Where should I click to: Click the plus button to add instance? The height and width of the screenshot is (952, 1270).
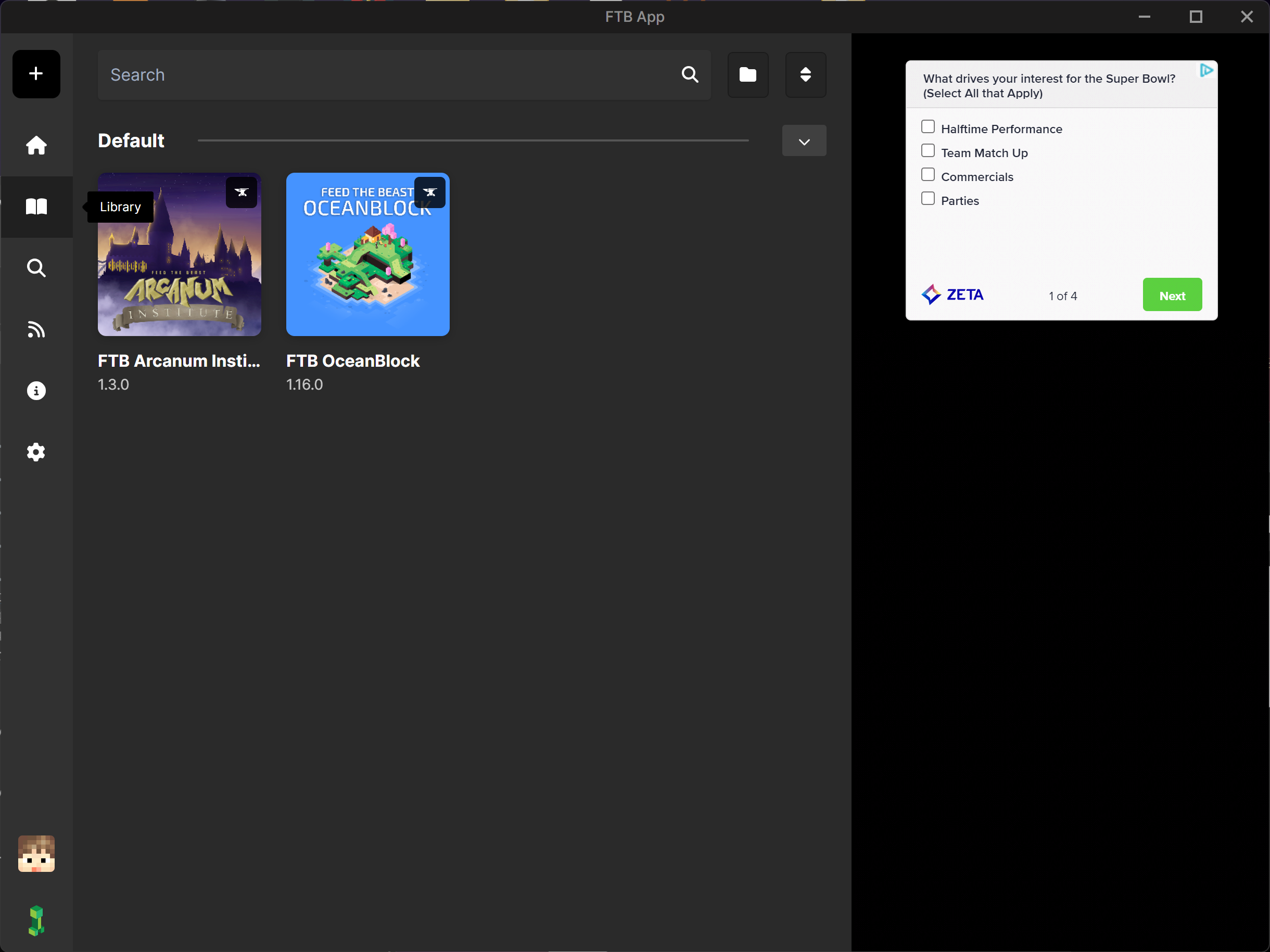pos(36,74)
